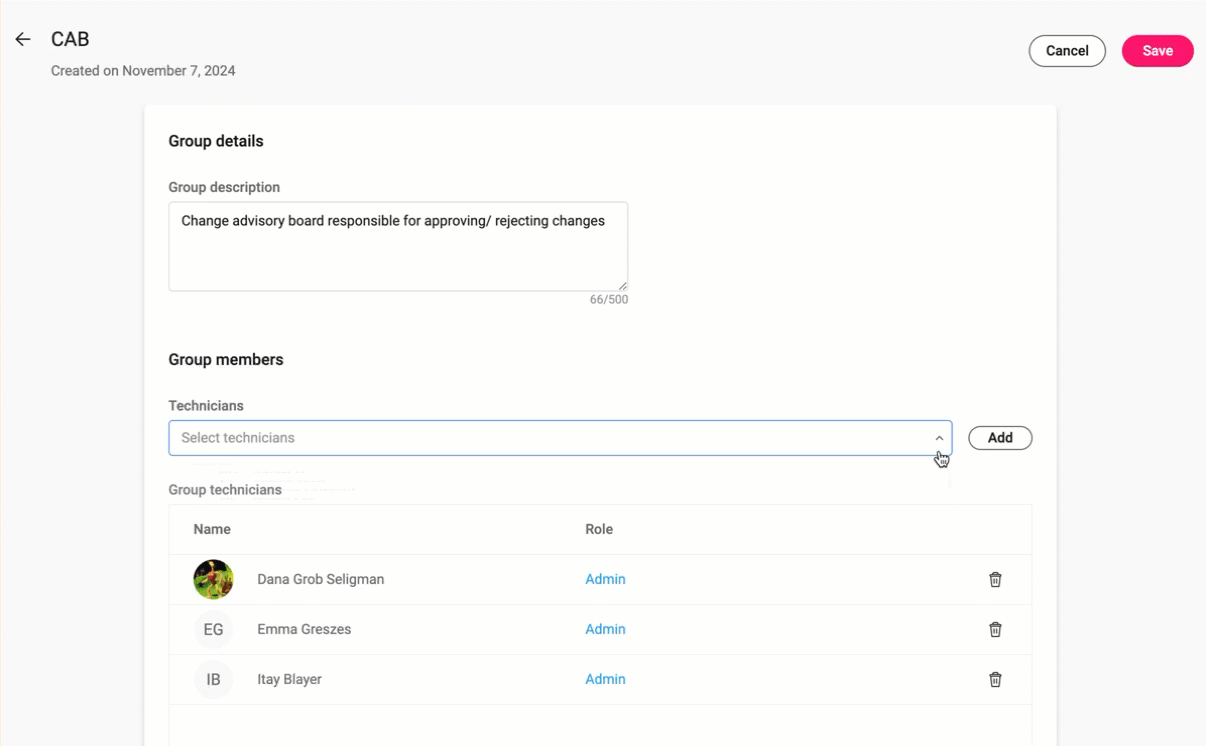Open Dana Grob Seligman's avatar photo
The width and height of the screenshot is (1206, 746).
coord(213,579)
